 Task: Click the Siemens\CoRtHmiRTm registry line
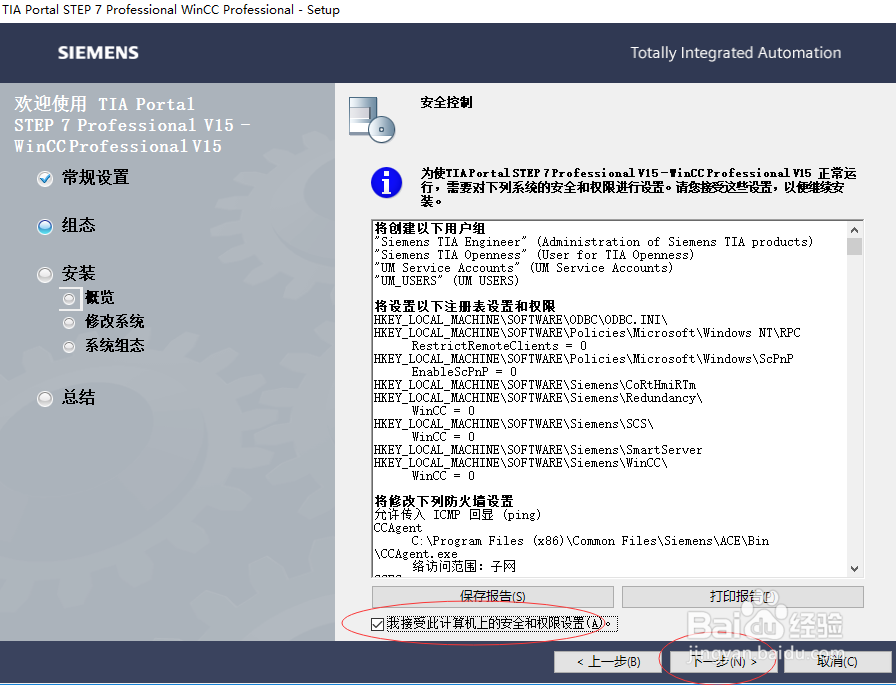[x=535, y=385]
